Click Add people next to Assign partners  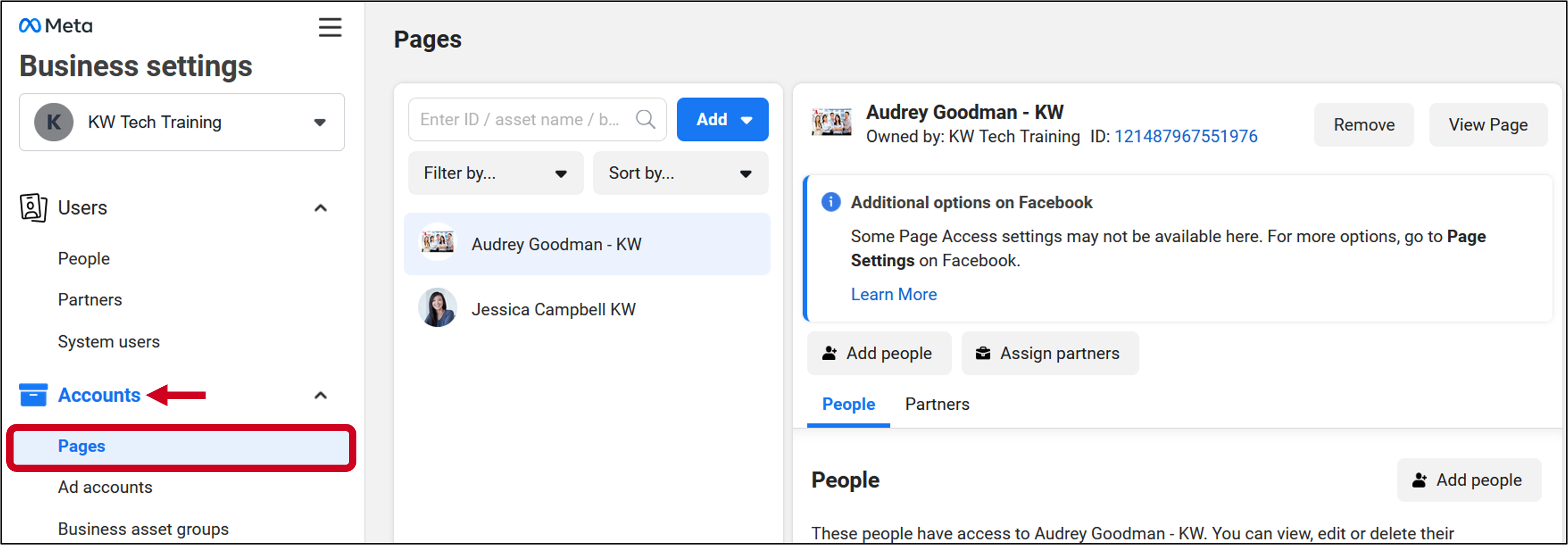(x=879, y=353)
